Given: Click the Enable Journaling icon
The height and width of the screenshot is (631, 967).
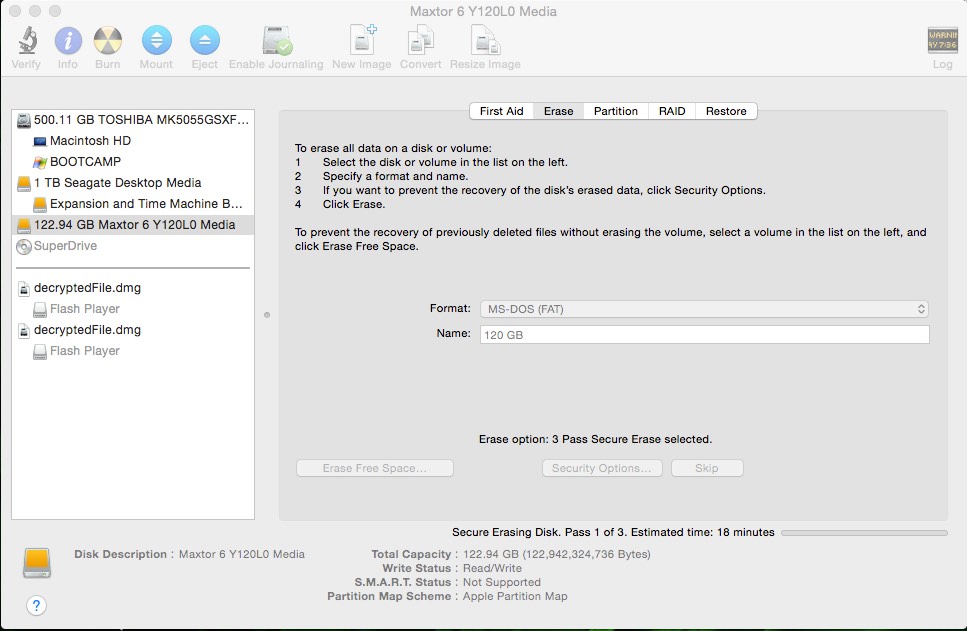Looking at the screenshot, I should (277, 41).
